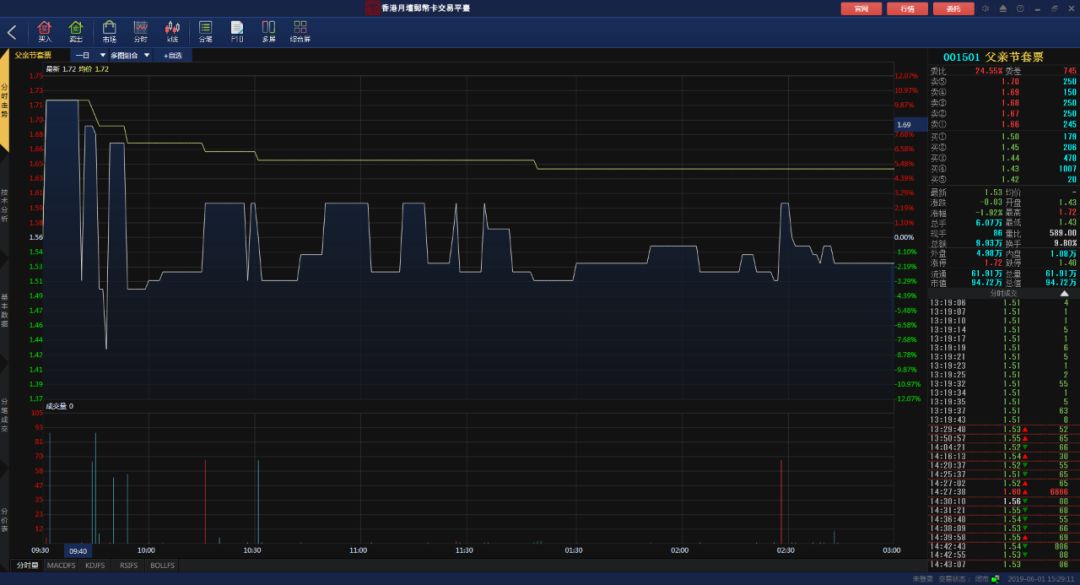Image resolution: width=1080 pixels, height=585 pixels.
Task: Click the 11:00 time axis label
Action: 358,551
